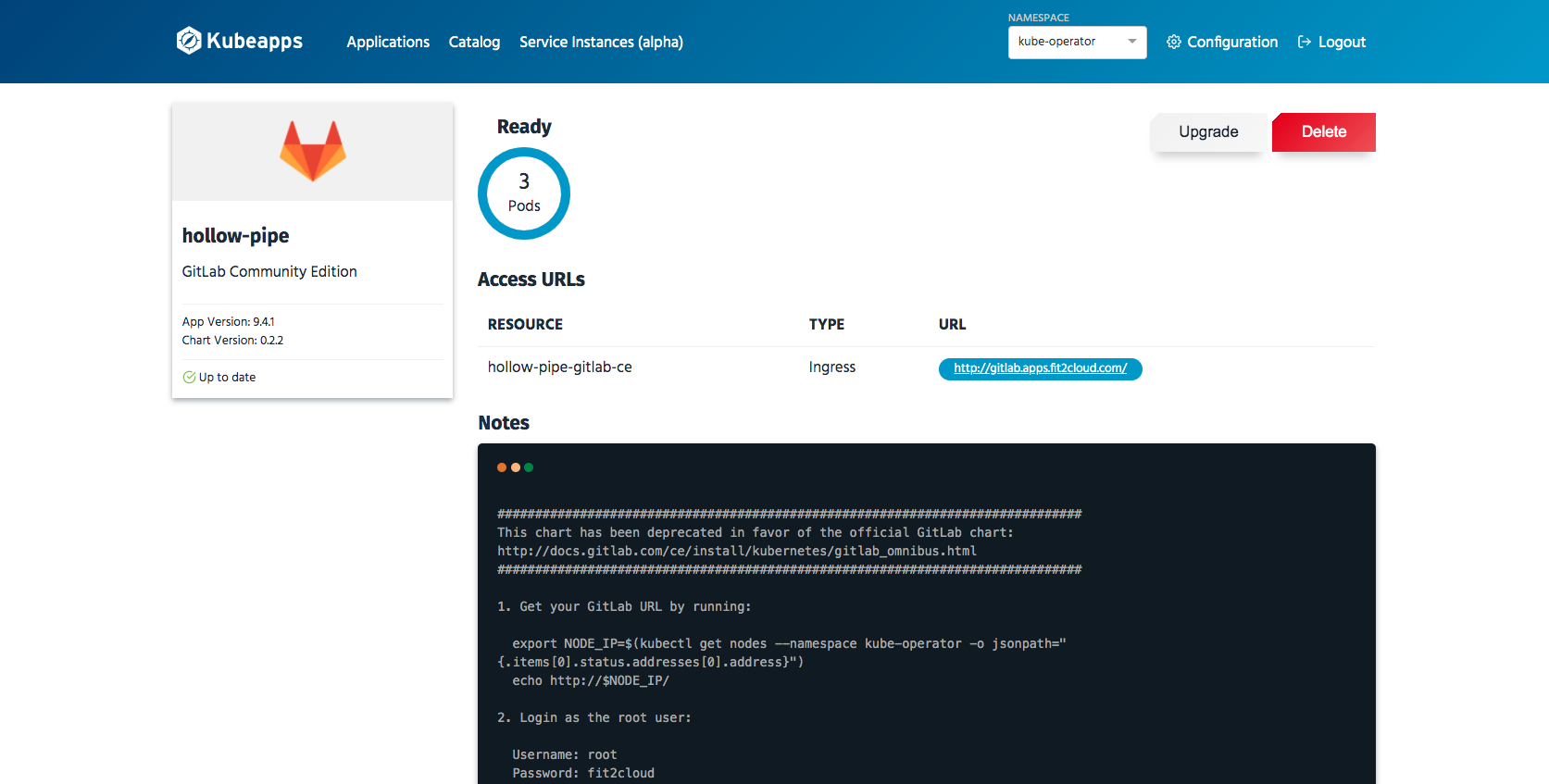Open Service Instances (alpha)
The height and width of the screenshot is (784, 1549).
(601, 42)
